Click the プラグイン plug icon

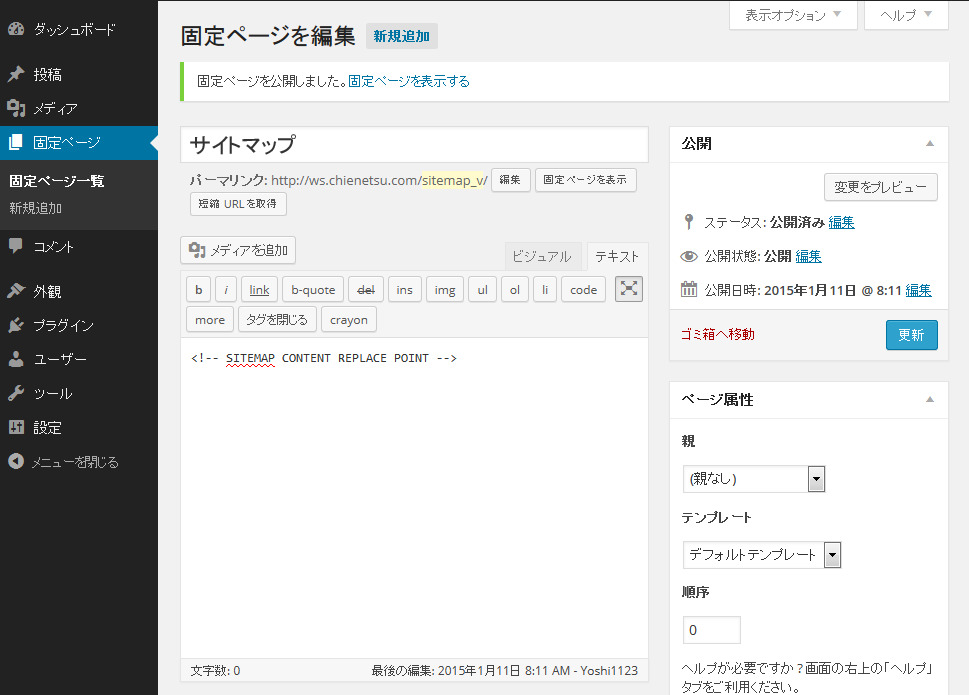coord(16,325)
